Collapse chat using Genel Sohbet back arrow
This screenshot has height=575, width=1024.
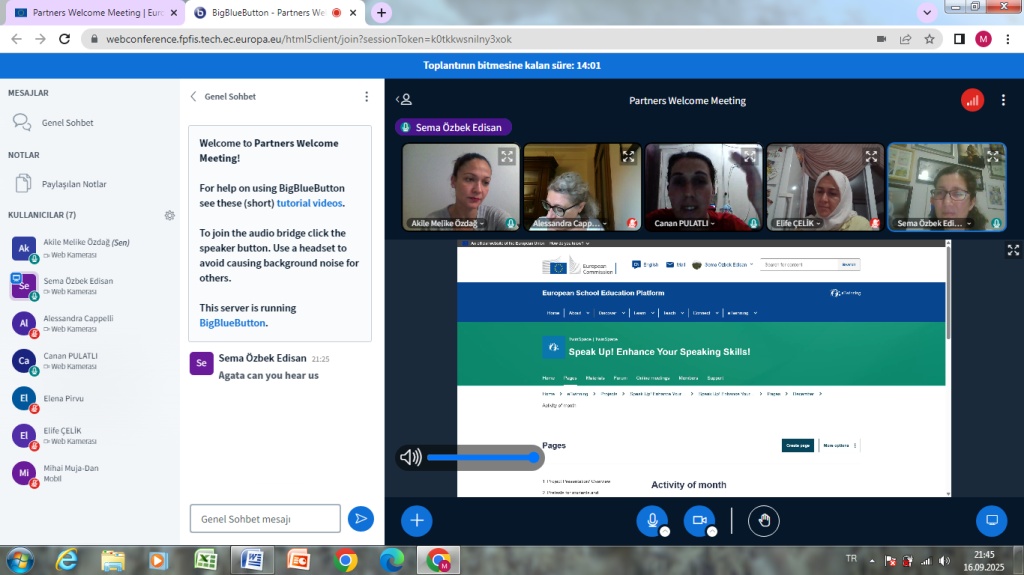(x=194, y=97)
